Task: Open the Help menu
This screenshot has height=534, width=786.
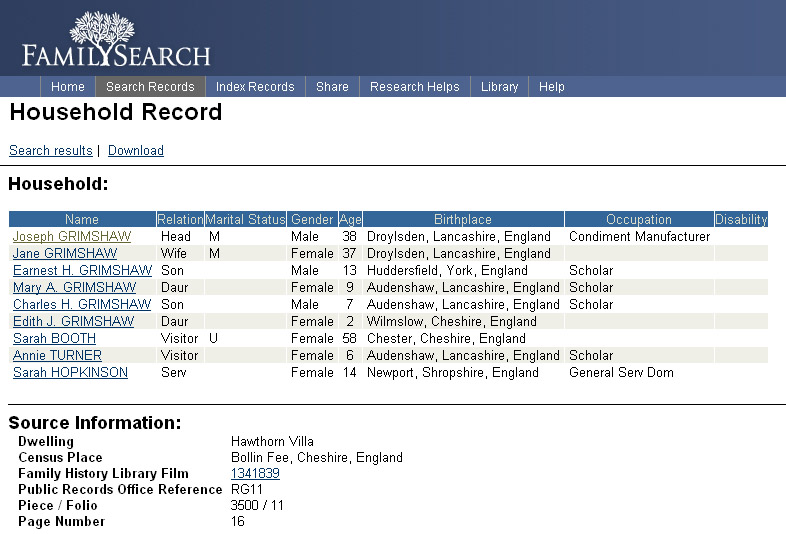Action: pyautogui.click(x=552, y=87)
